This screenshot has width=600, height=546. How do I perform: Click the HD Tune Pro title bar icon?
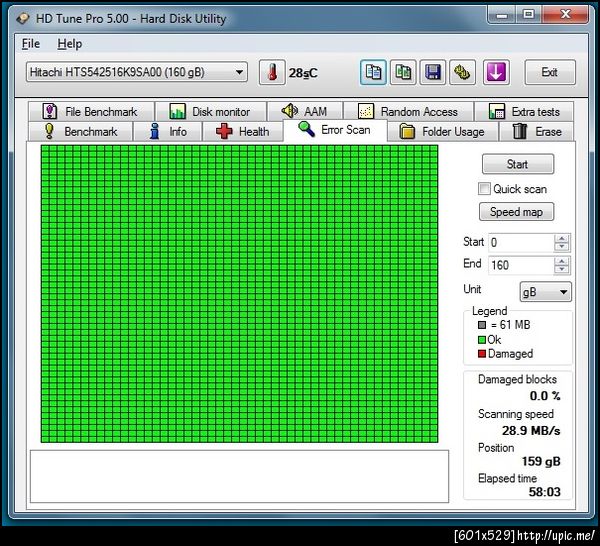pos(23,18)
